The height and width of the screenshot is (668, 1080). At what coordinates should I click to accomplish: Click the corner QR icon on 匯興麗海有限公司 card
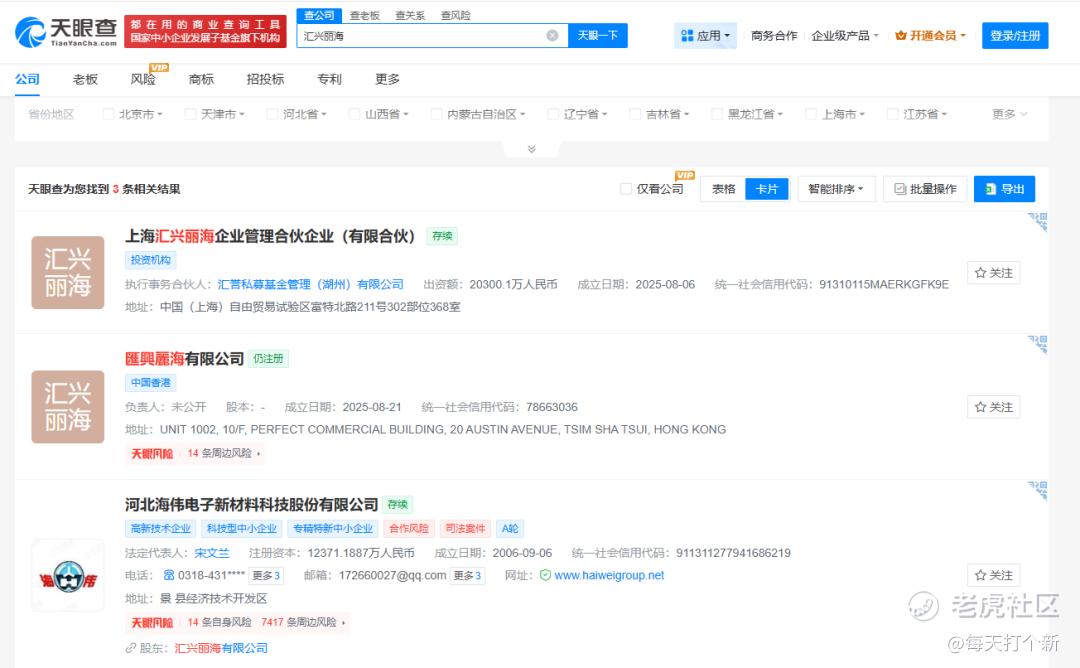(x=1038, y=344)
